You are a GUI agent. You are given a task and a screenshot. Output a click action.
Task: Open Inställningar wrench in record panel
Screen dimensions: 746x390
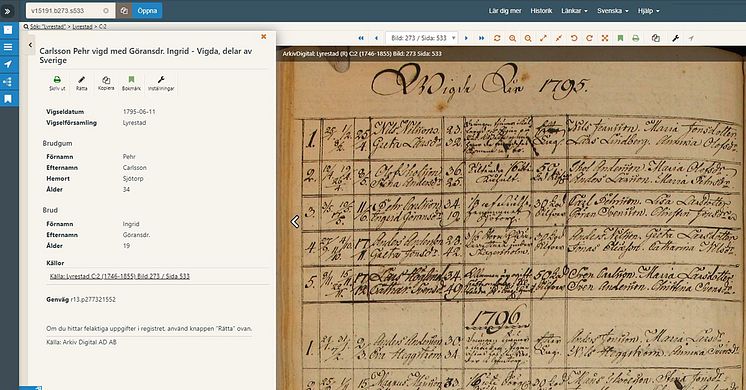[x=161, y=83]
